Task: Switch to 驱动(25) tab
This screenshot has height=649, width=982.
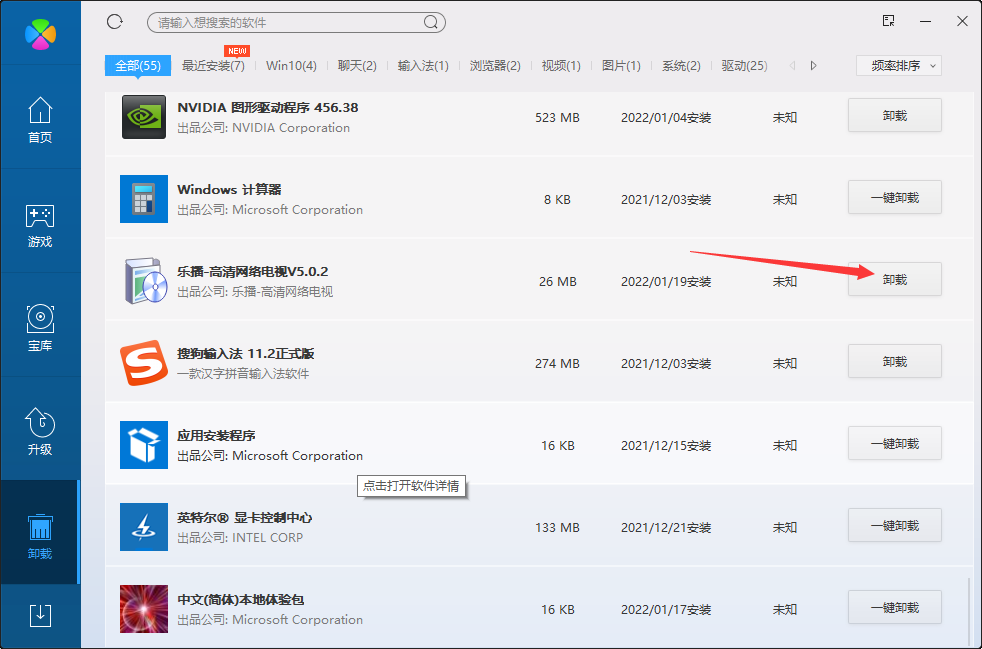Action: click(745, 66)
